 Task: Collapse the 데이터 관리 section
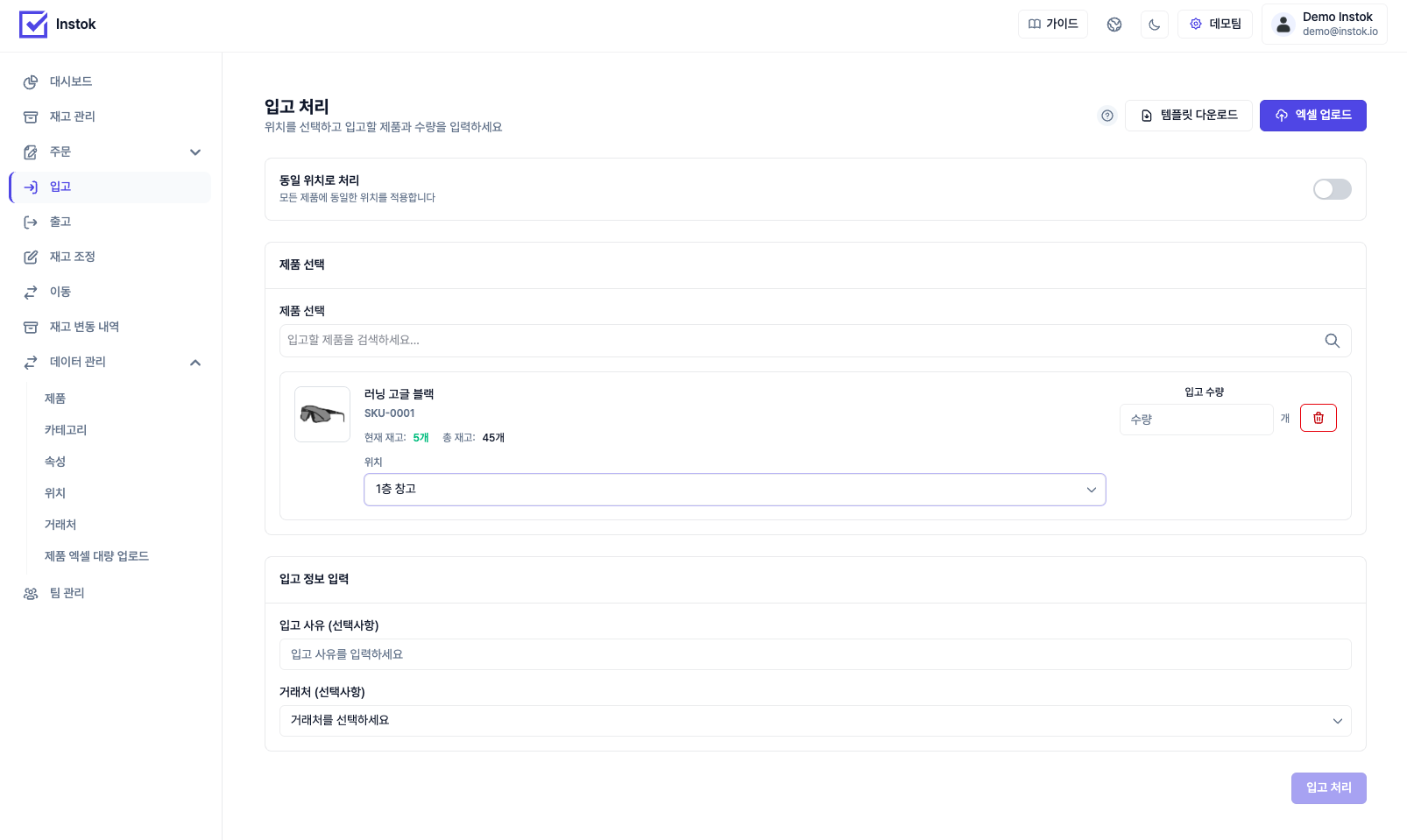[195, 363]
